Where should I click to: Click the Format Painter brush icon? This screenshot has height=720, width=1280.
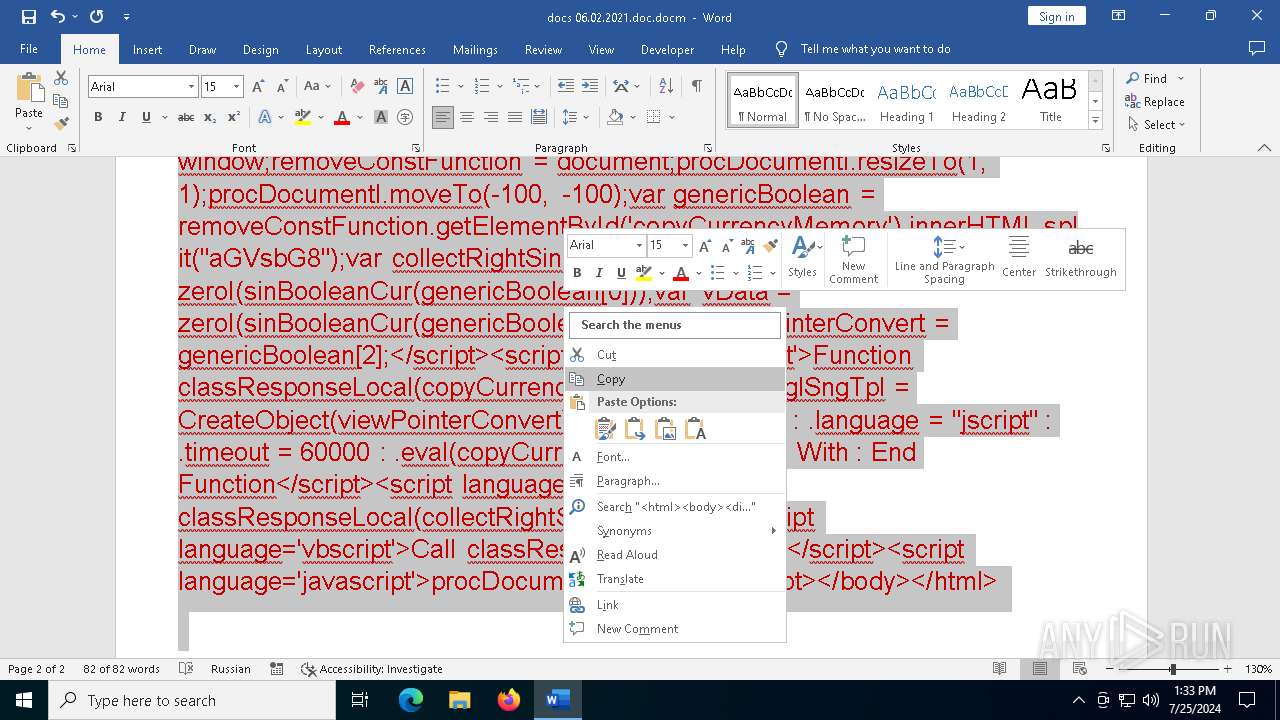[61, 124]
